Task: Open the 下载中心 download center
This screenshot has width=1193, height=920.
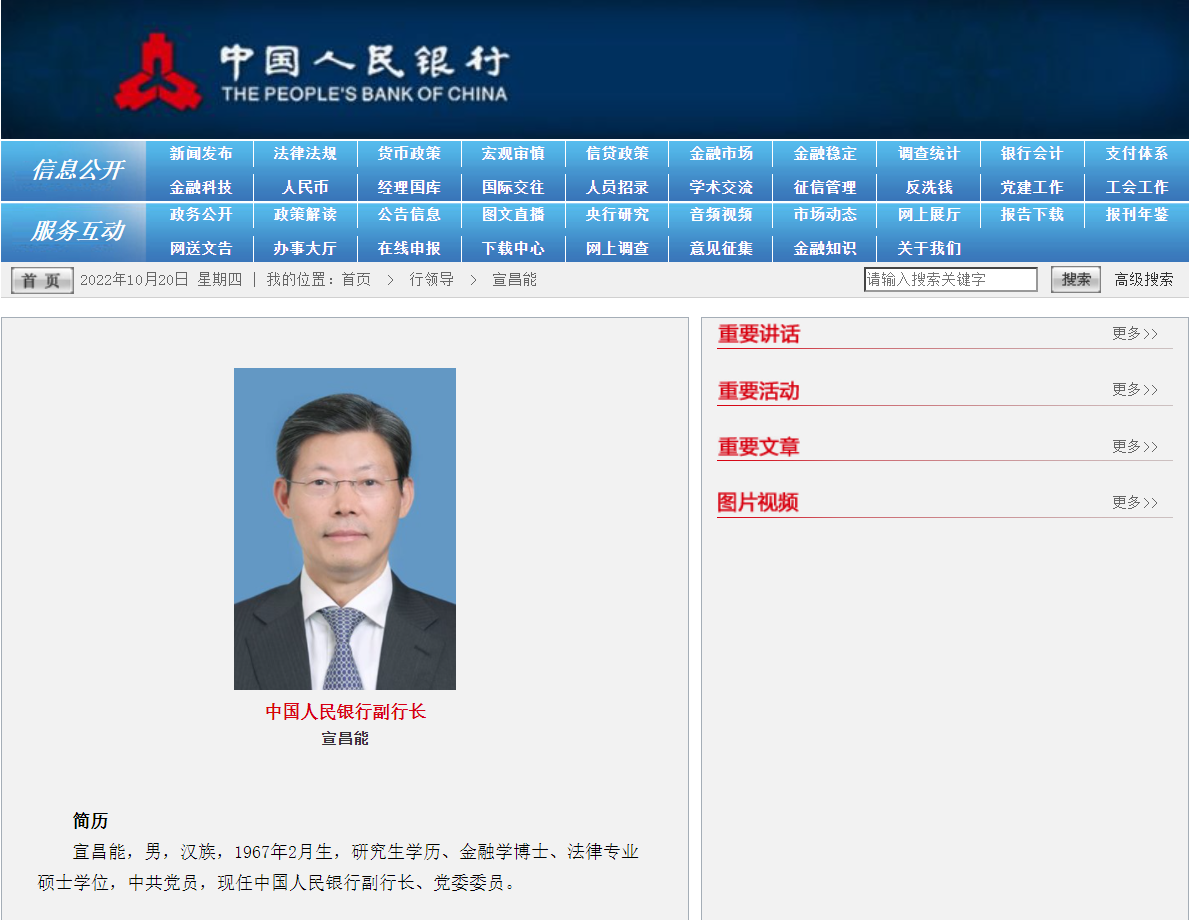Action: pos(513,249)
